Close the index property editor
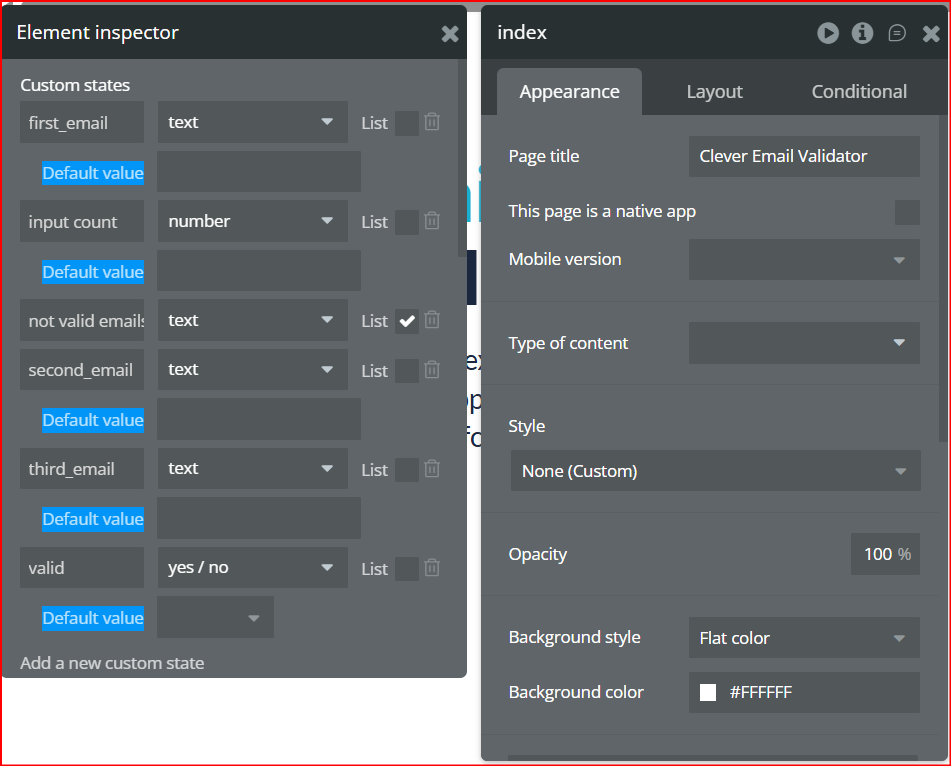This screenshot has width=951, height=766. [931, 33]
